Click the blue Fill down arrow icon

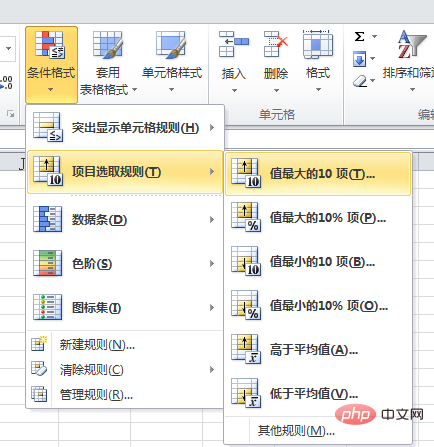click(359, 59)
